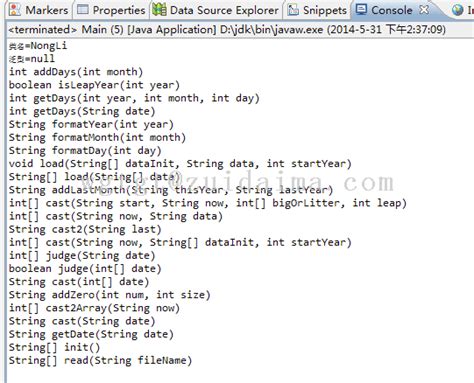Close the Console view with X
The width and height of the screenshot is (474, 383).
[424, 10]
